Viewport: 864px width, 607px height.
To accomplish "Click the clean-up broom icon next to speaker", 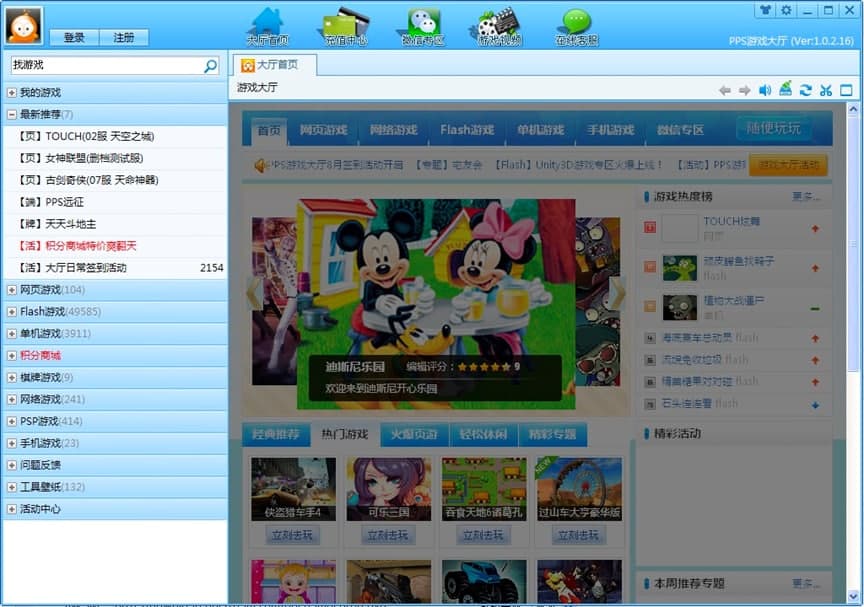I will pos(785,89).
